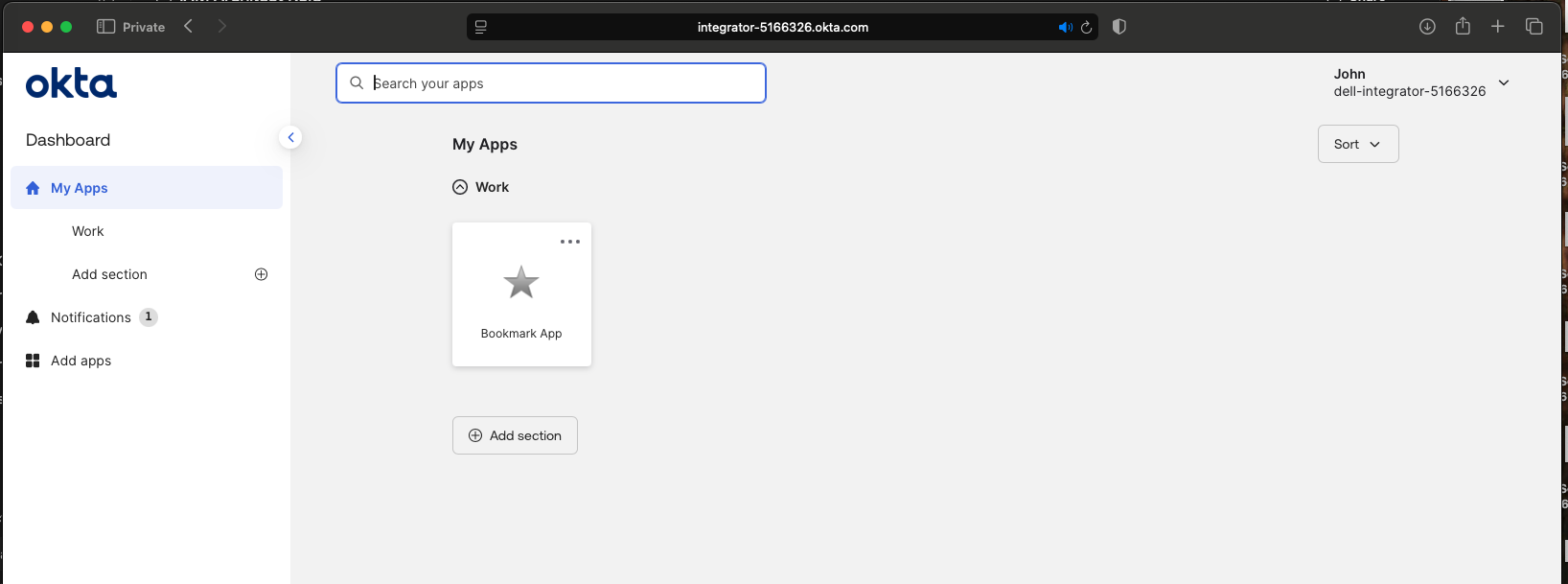Click the My Apps heading
The width and height of the screenshot is (1568, 584).
pos(485,144)
